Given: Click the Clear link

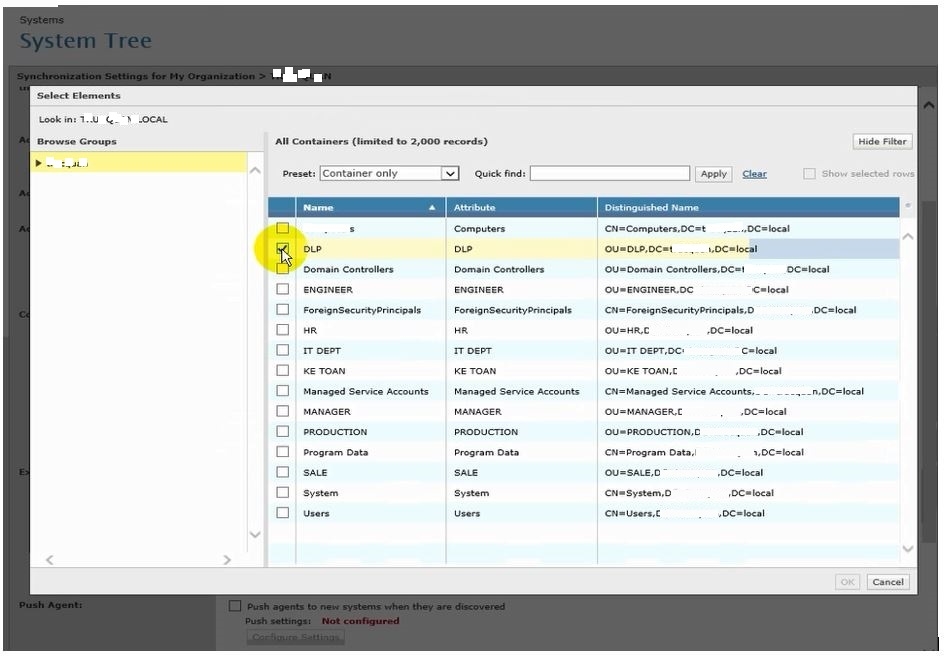Looking at the screenshot, I should pyautogui.click(x=754, y=174).
